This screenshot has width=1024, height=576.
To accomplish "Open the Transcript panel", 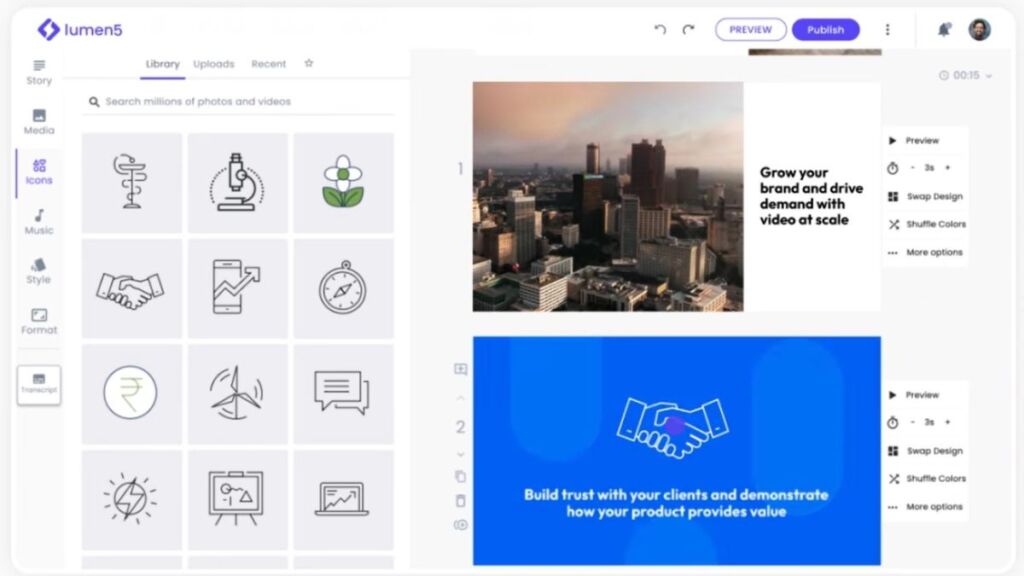I will [x=38, y=386].
